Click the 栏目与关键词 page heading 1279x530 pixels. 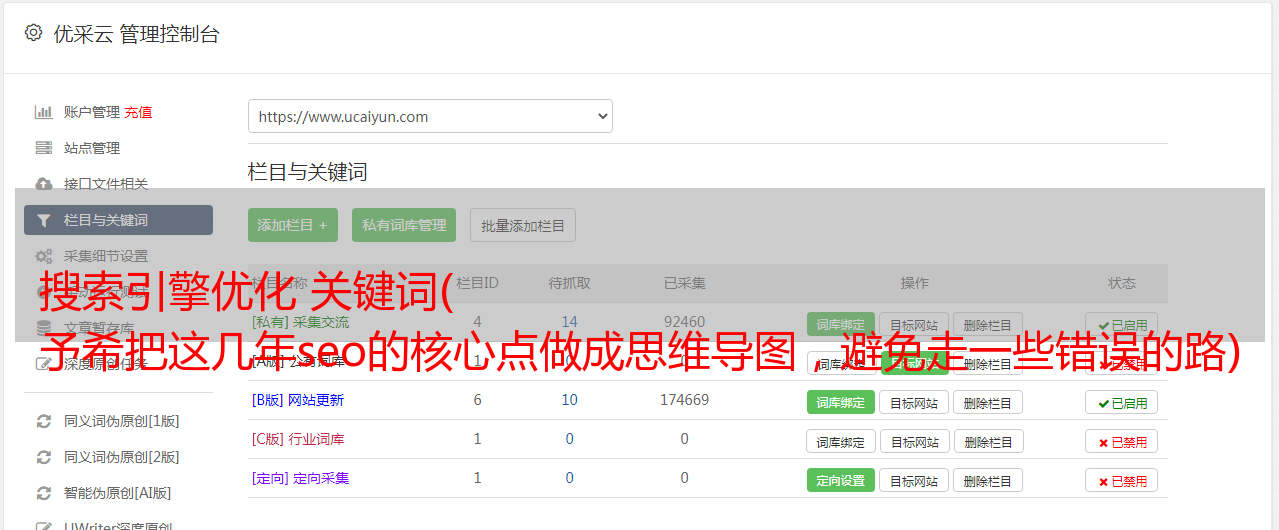[x=307, y=172]
